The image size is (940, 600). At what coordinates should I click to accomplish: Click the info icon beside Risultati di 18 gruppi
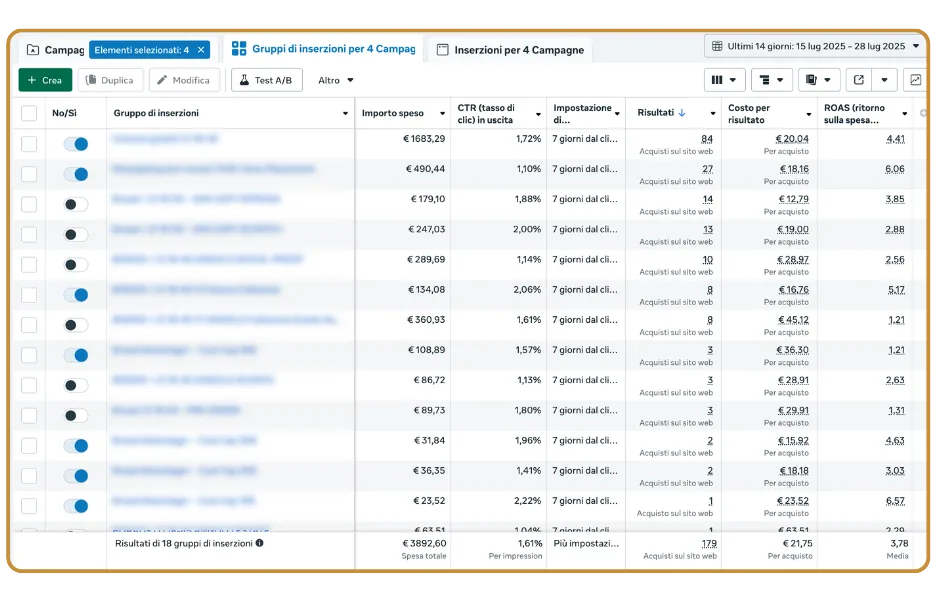pyautogui.click(x=259, y=543)
